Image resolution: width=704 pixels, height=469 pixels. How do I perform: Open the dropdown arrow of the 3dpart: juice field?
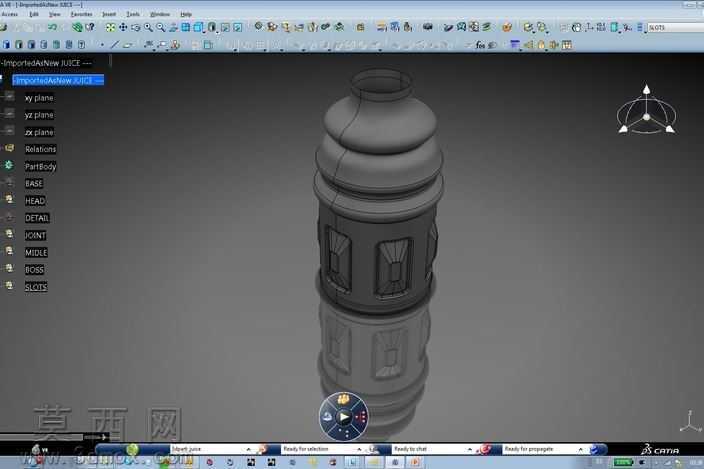248,449
